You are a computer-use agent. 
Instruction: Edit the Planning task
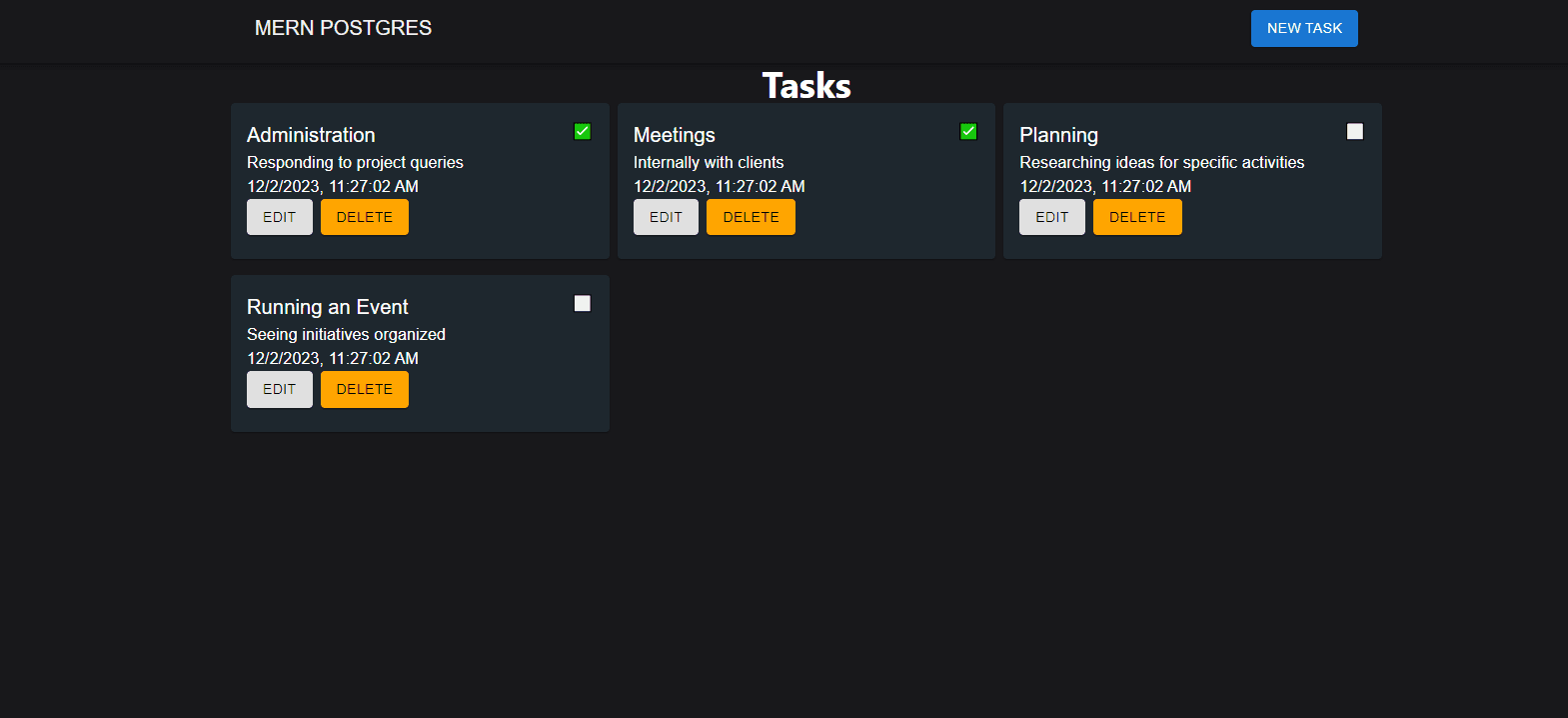pos(1052,217)
